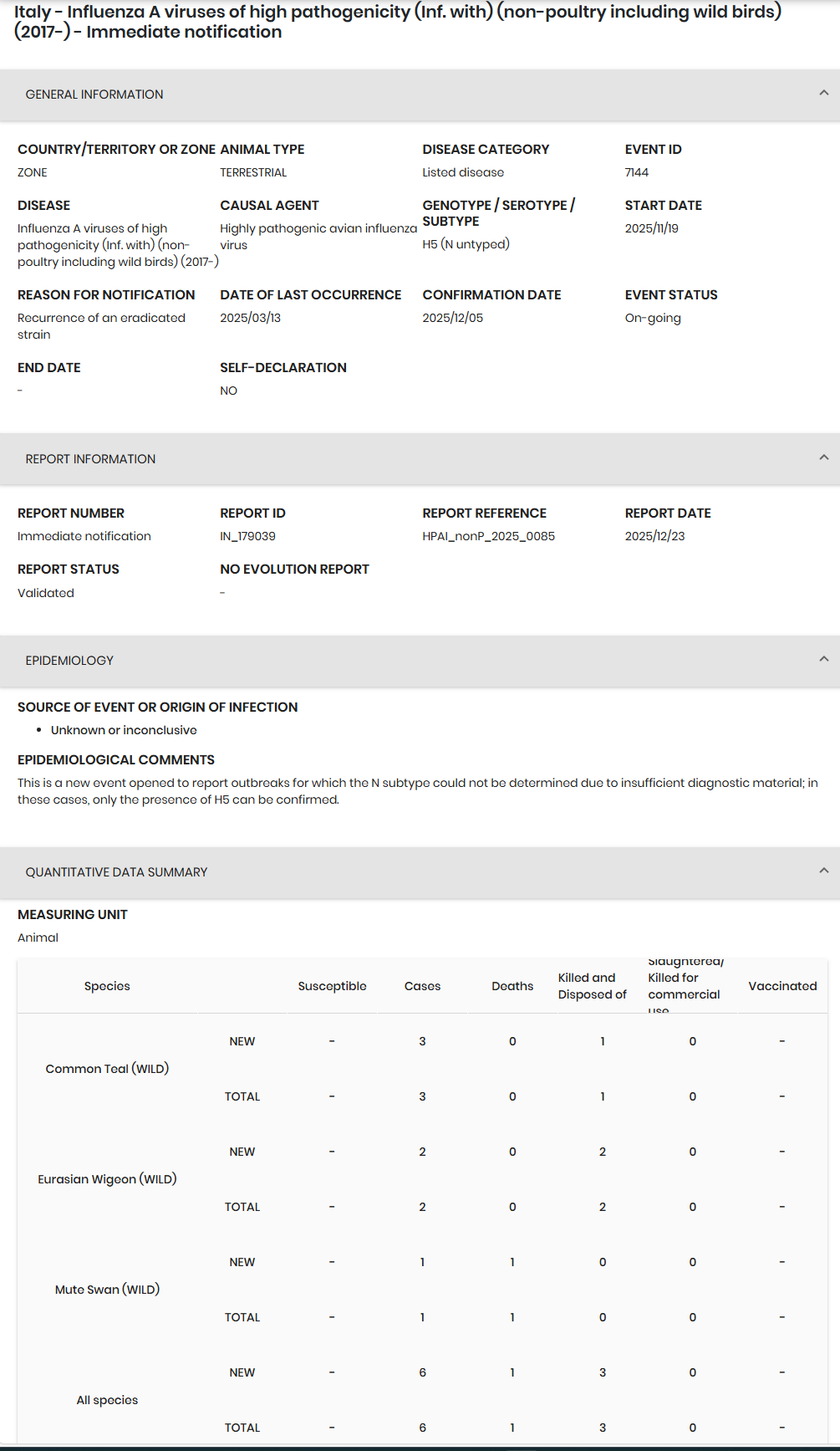The height and width of the screenshot is (1451, 840).
Task: Click report reference HPAI_nonP_2025_0085
Action: pos(489,536)
